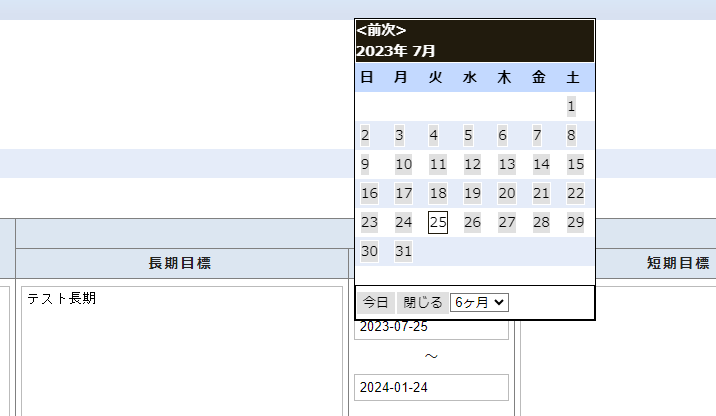Close calendar with 閉じる button
The image size is (716, 416).
click(x=422, y=302)
